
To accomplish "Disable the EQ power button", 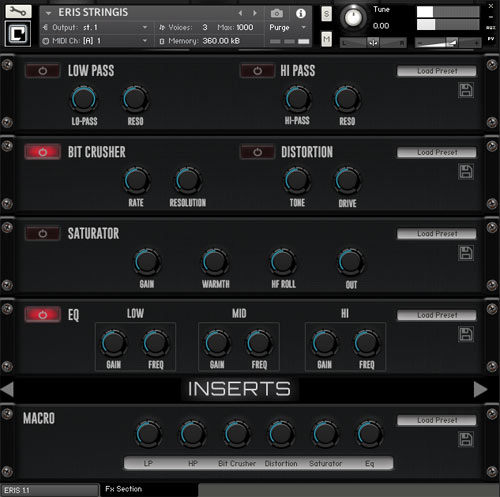I will 43,315.
